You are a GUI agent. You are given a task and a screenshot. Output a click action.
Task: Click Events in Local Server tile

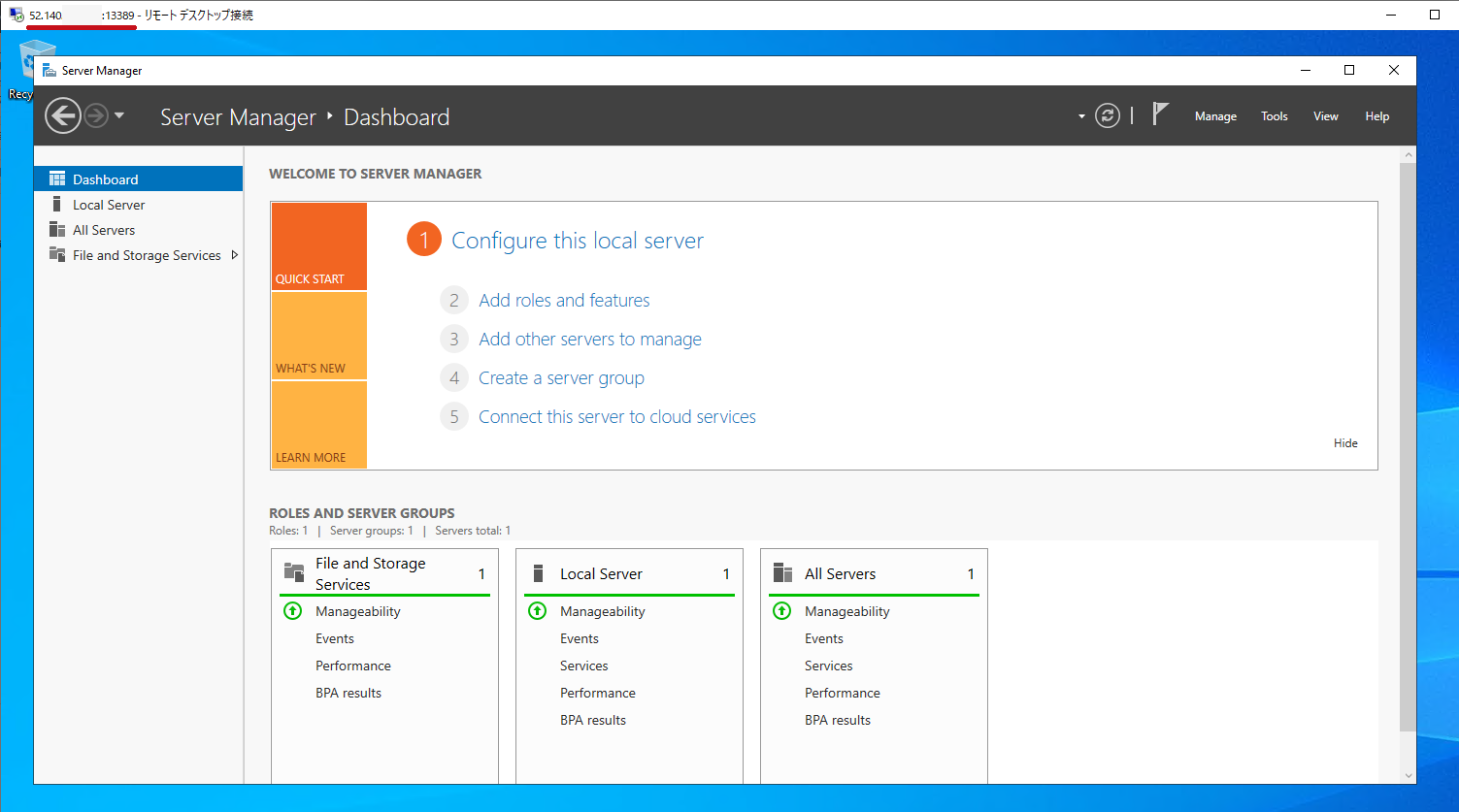click(x=580, y=638)
